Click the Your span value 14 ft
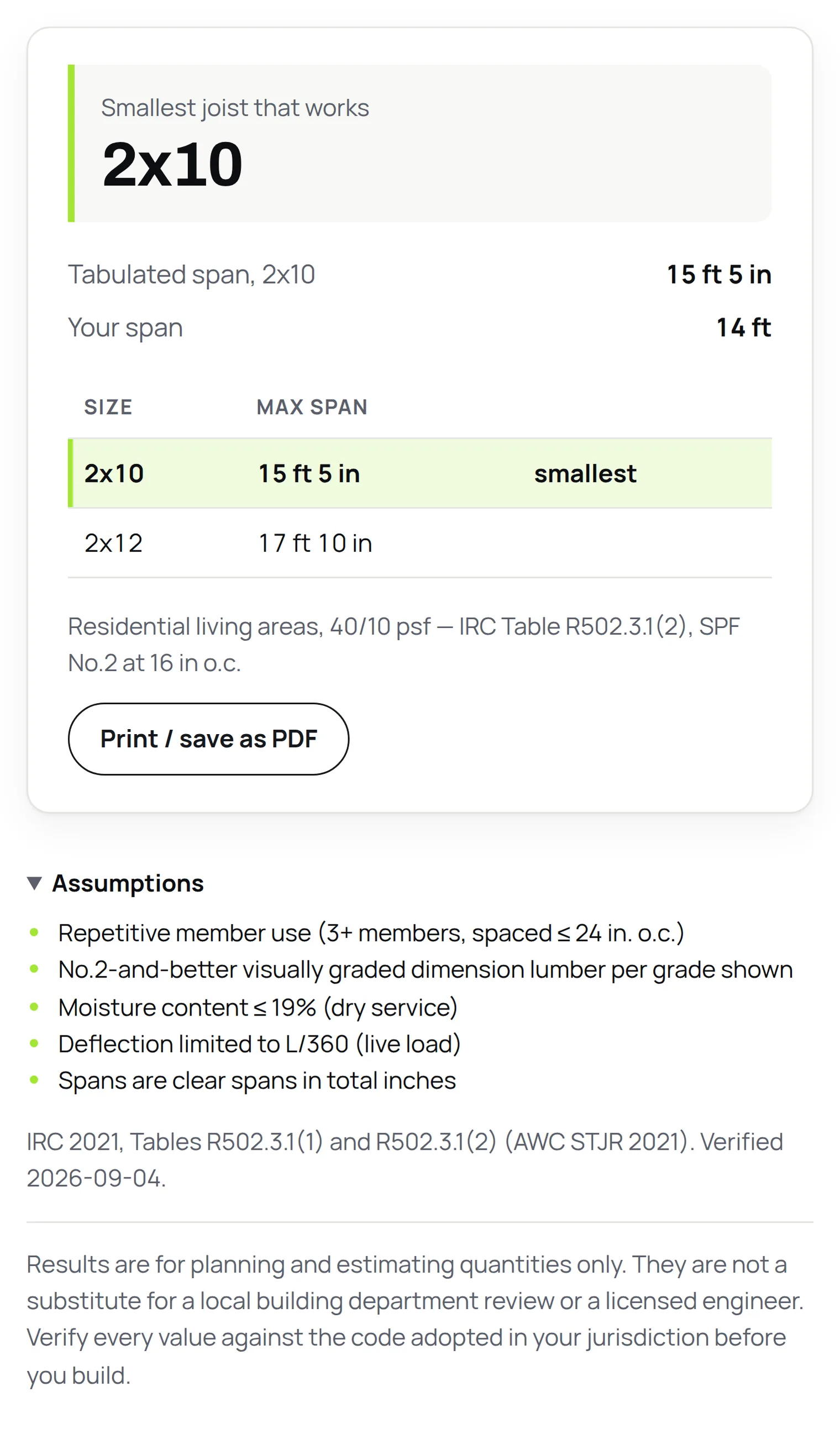This screenshot has width=840, height=1445. tap(744, 327)
